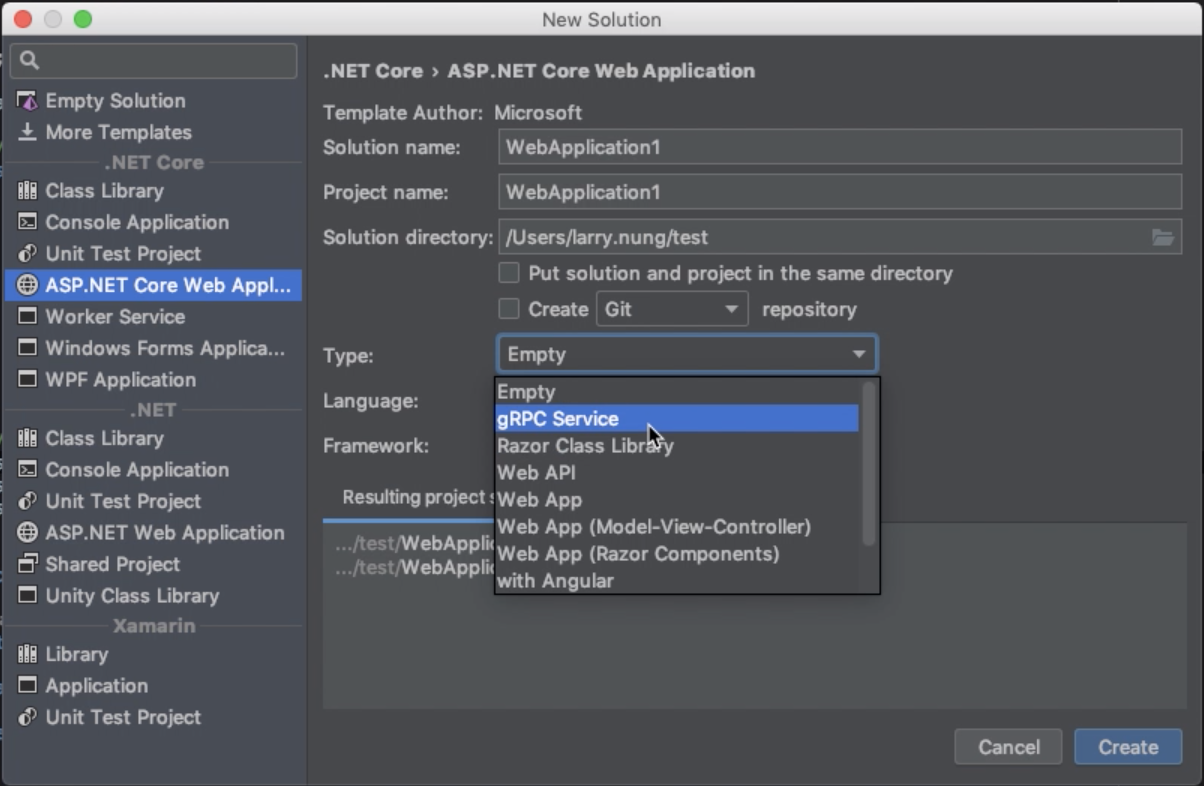Select Shared Project template label

[x=112, y=564]
